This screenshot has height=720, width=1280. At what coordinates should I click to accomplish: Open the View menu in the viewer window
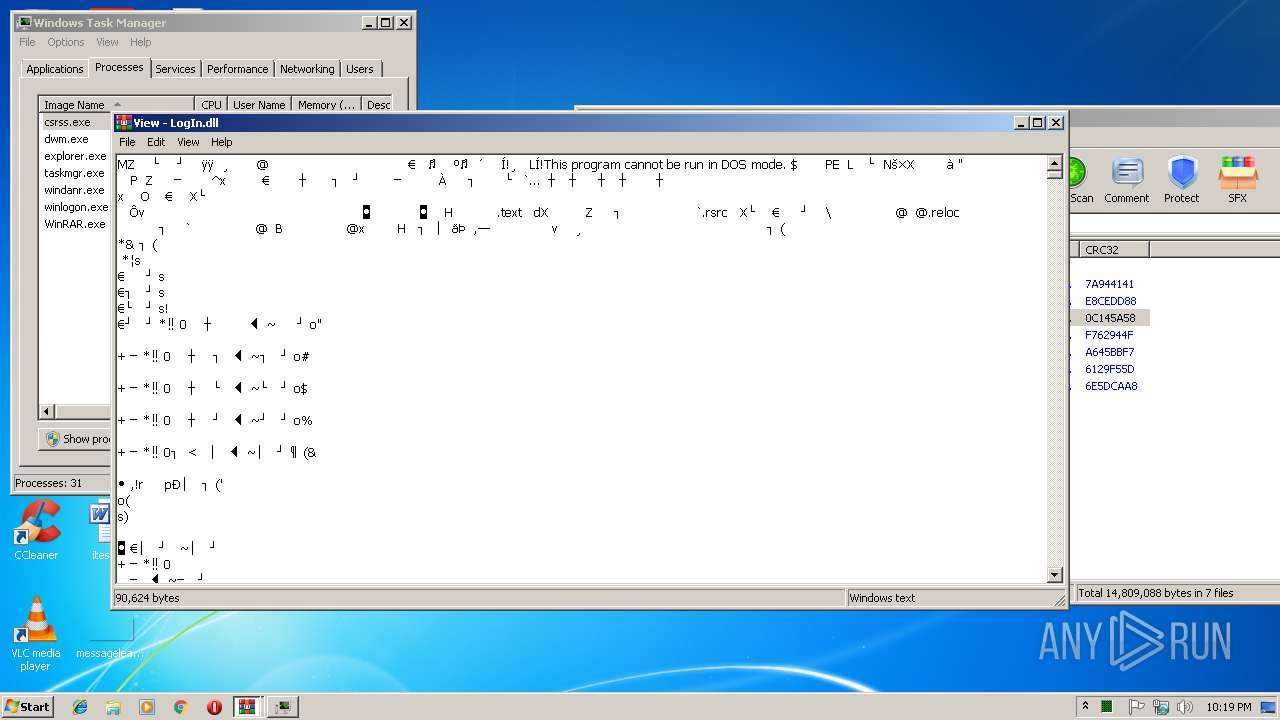pos(188,142)
